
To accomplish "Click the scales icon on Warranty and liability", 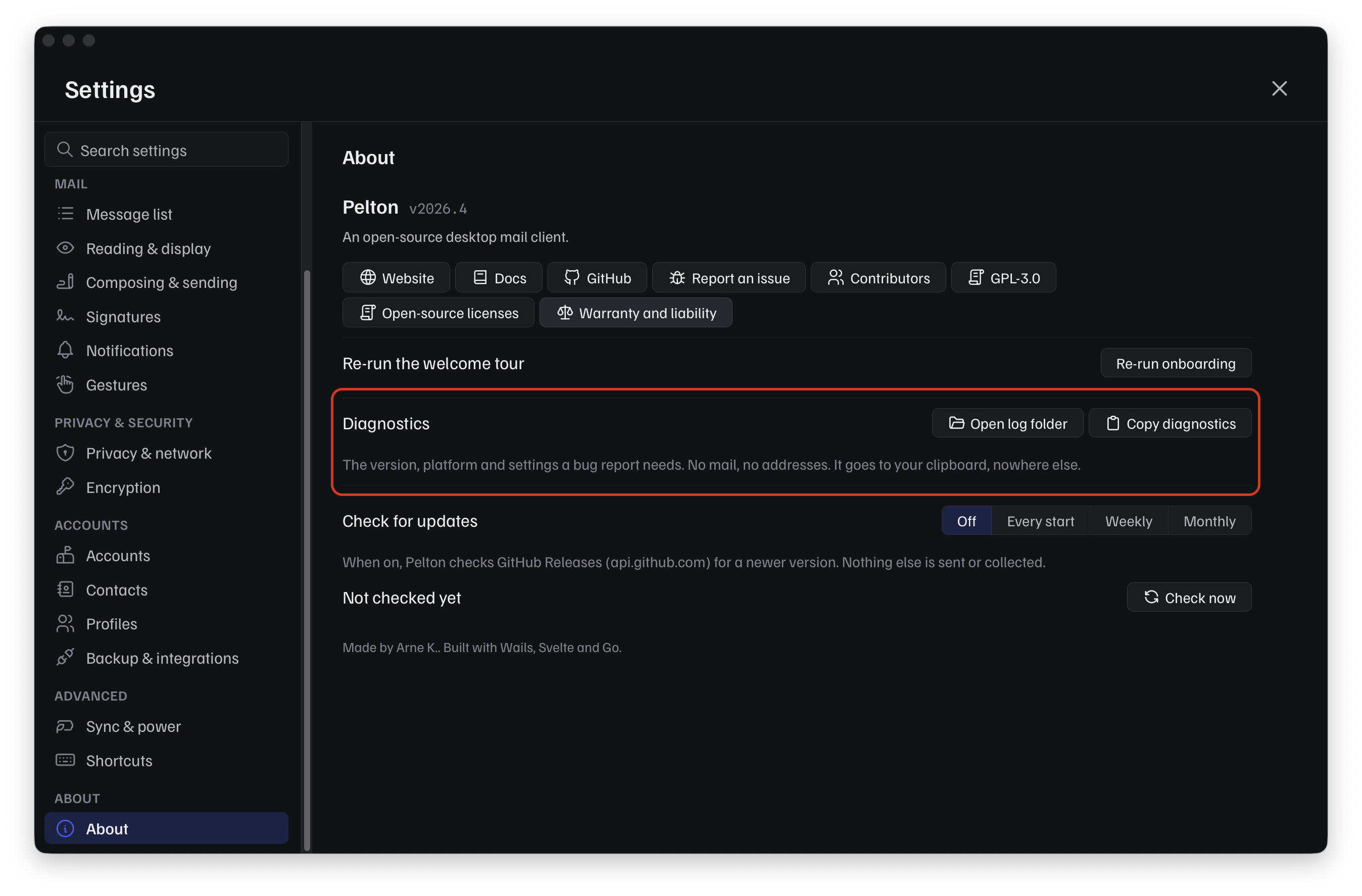I will 564,313.
